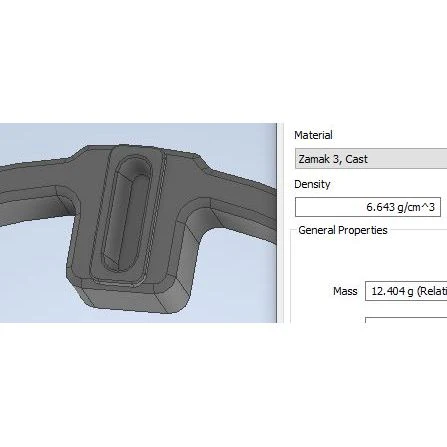Click the Mass label text

tap(345, 291)
